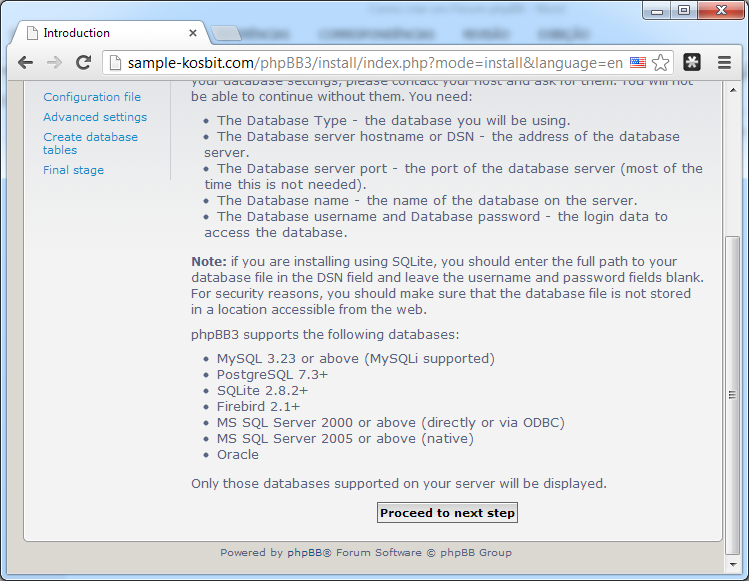This screenshot has height=581, width=749.
Task: Go to Create database tables step
Action: pos(90,143)
